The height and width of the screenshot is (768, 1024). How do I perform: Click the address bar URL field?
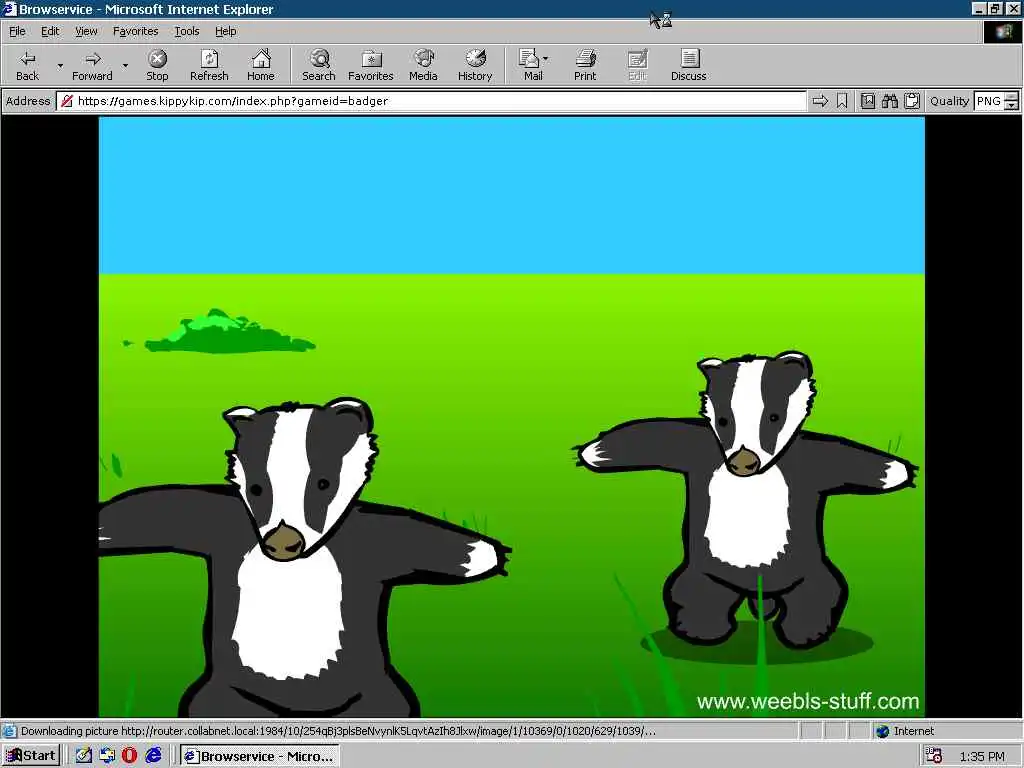431,101
